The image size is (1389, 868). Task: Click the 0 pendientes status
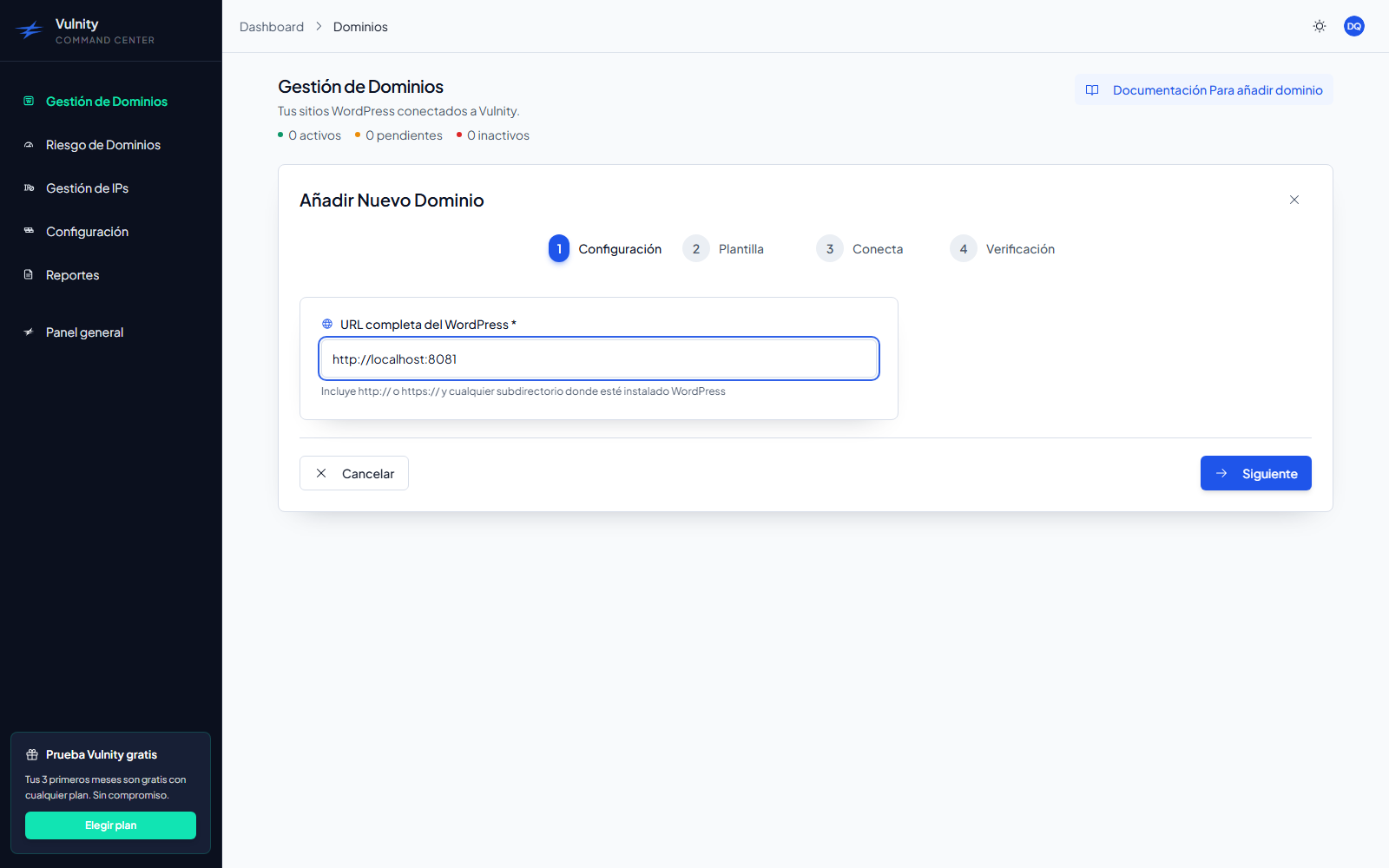399,135
